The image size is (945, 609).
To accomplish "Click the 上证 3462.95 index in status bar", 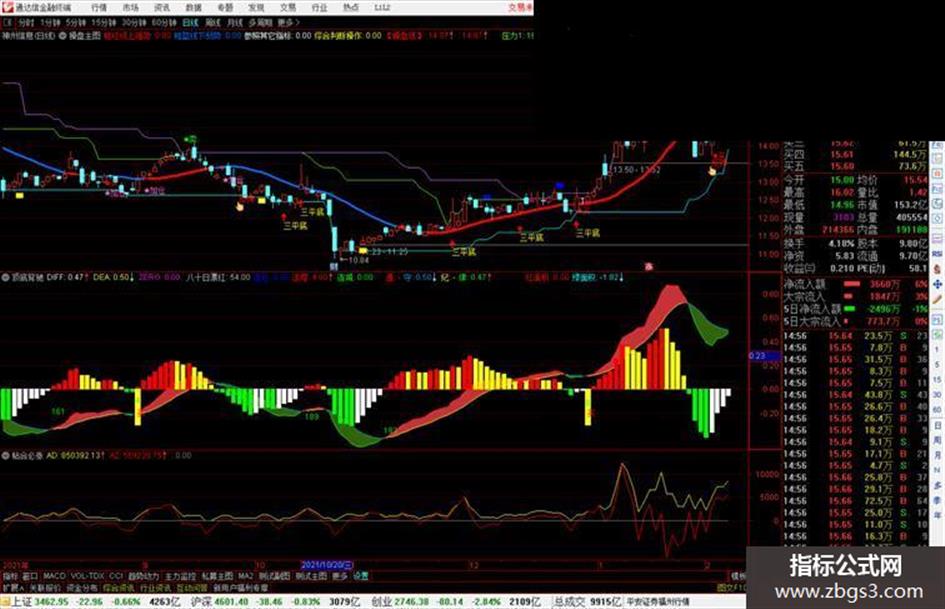I will tap(40, 602).
